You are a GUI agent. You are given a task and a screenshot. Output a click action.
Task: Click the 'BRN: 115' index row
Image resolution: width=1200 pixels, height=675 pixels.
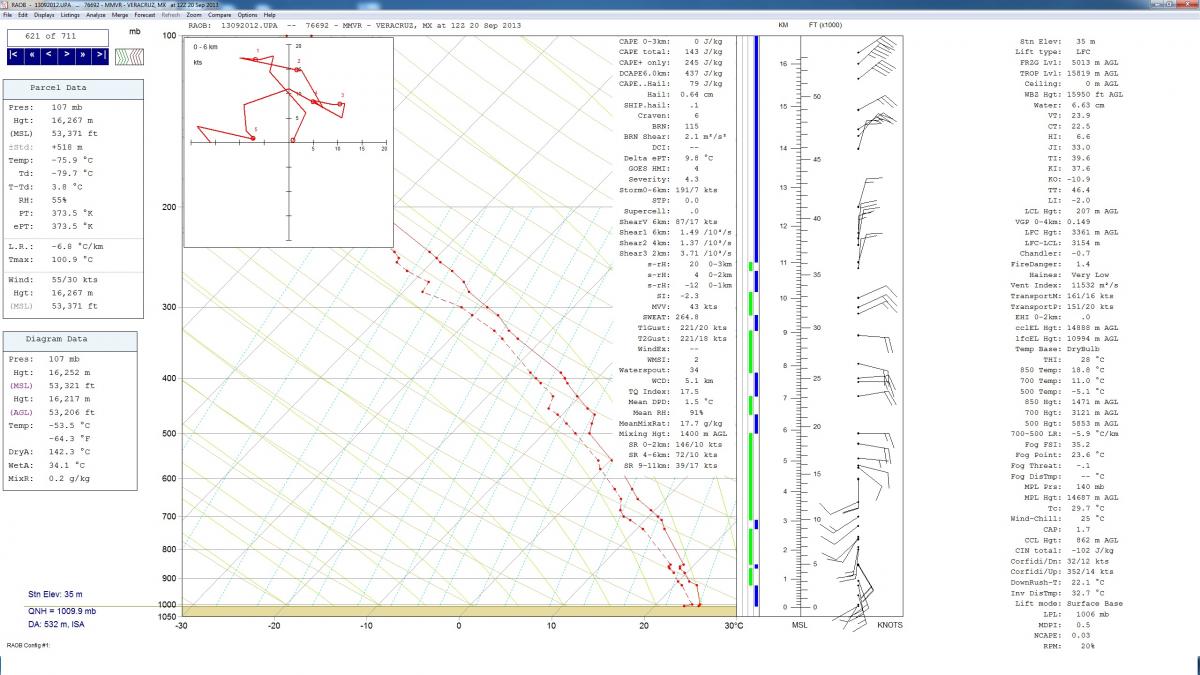(672, 126)
